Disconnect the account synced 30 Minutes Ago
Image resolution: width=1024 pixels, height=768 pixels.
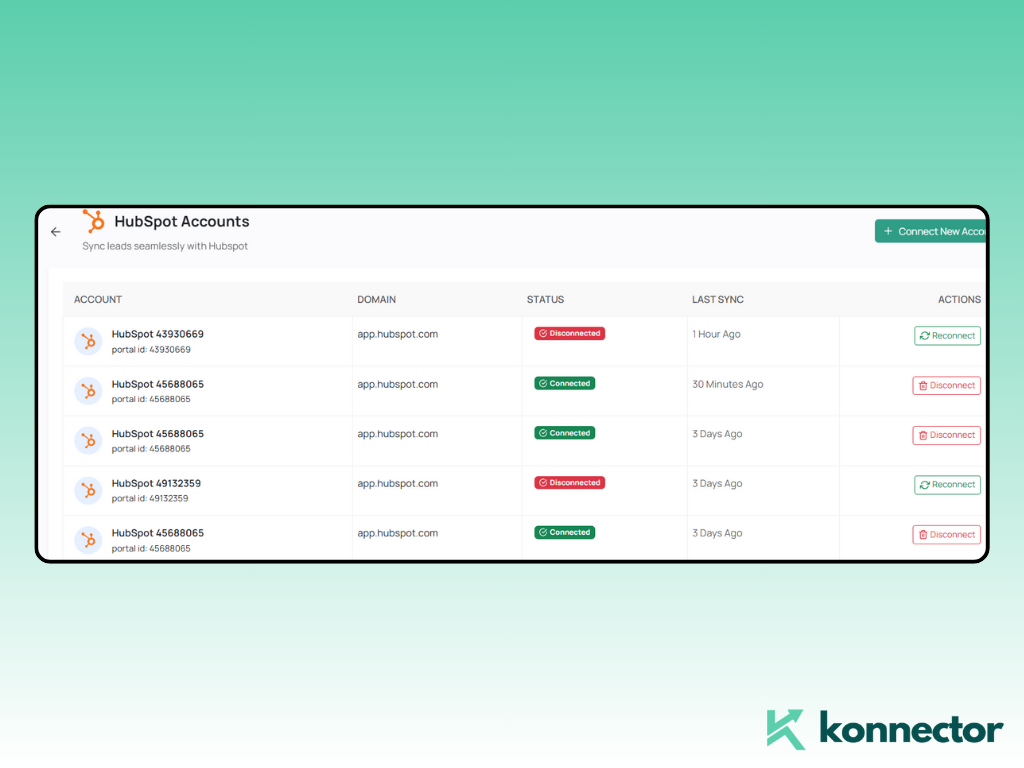pyautogui.click(x=946, y=385)
